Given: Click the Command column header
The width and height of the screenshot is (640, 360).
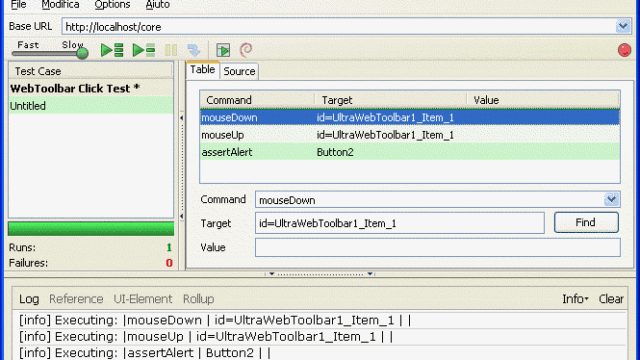Looking at the screenshot, I should [257, 100].
